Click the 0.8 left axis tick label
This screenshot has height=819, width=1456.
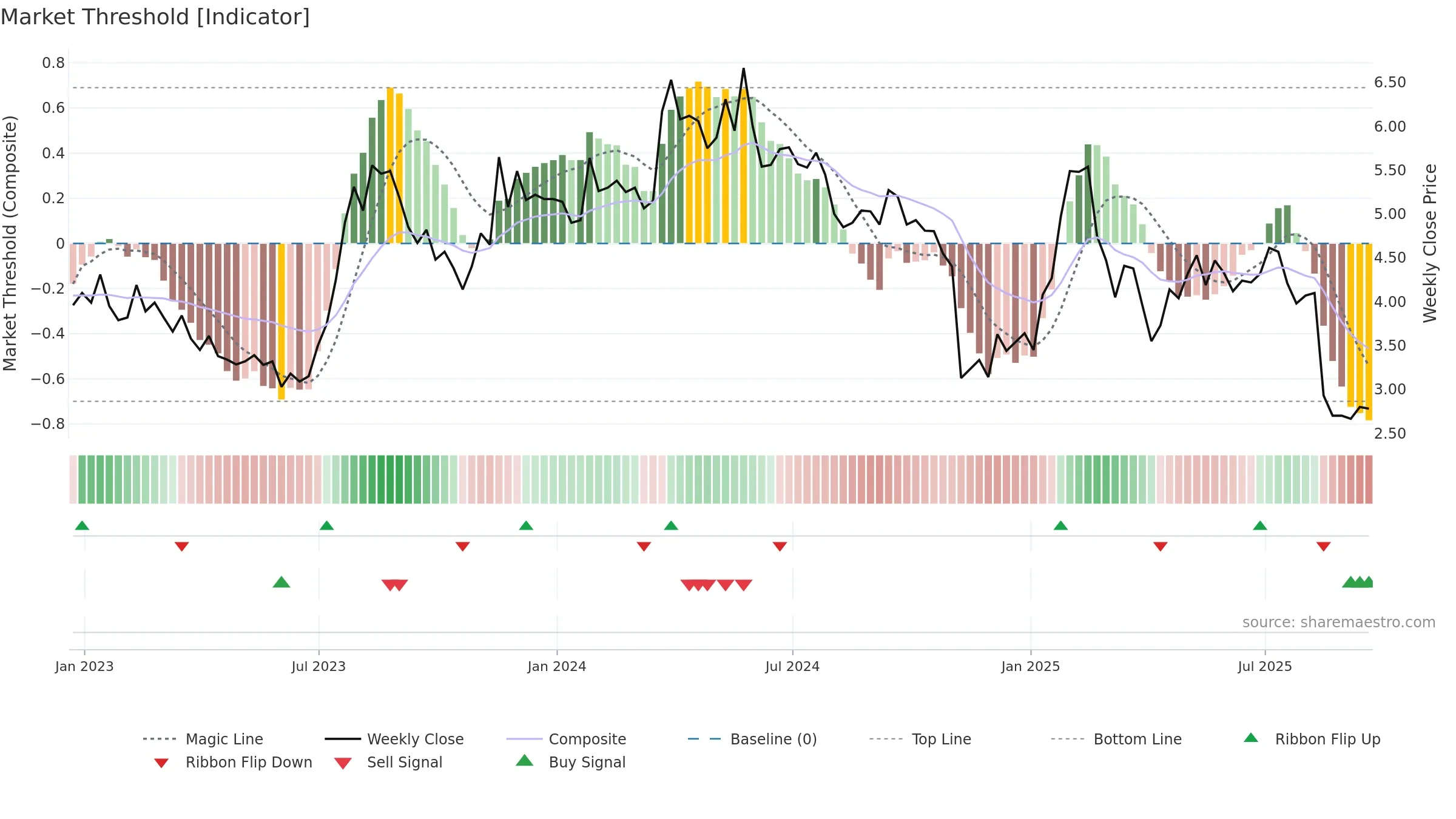pyautogui.click(x=53, y=63)
